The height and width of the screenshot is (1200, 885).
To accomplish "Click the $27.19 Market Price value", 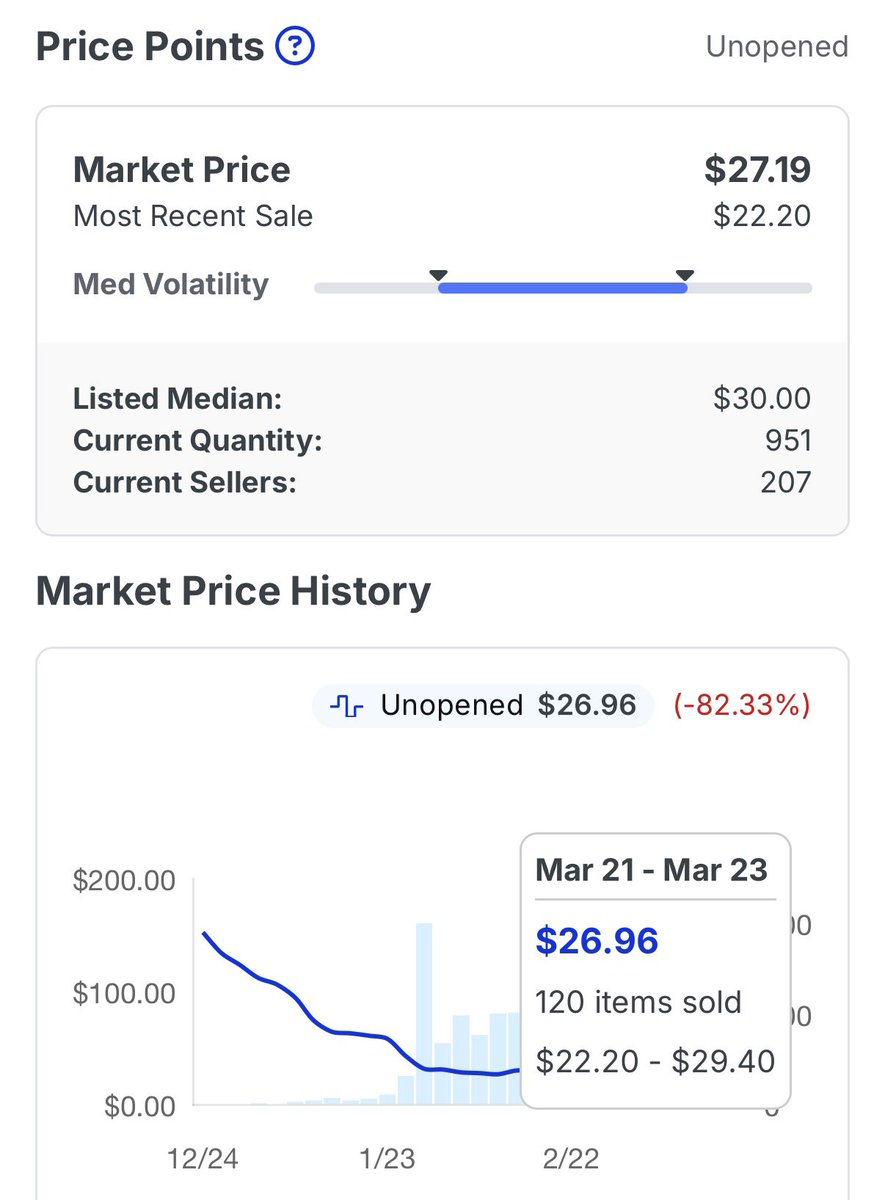I will [757, 169].
